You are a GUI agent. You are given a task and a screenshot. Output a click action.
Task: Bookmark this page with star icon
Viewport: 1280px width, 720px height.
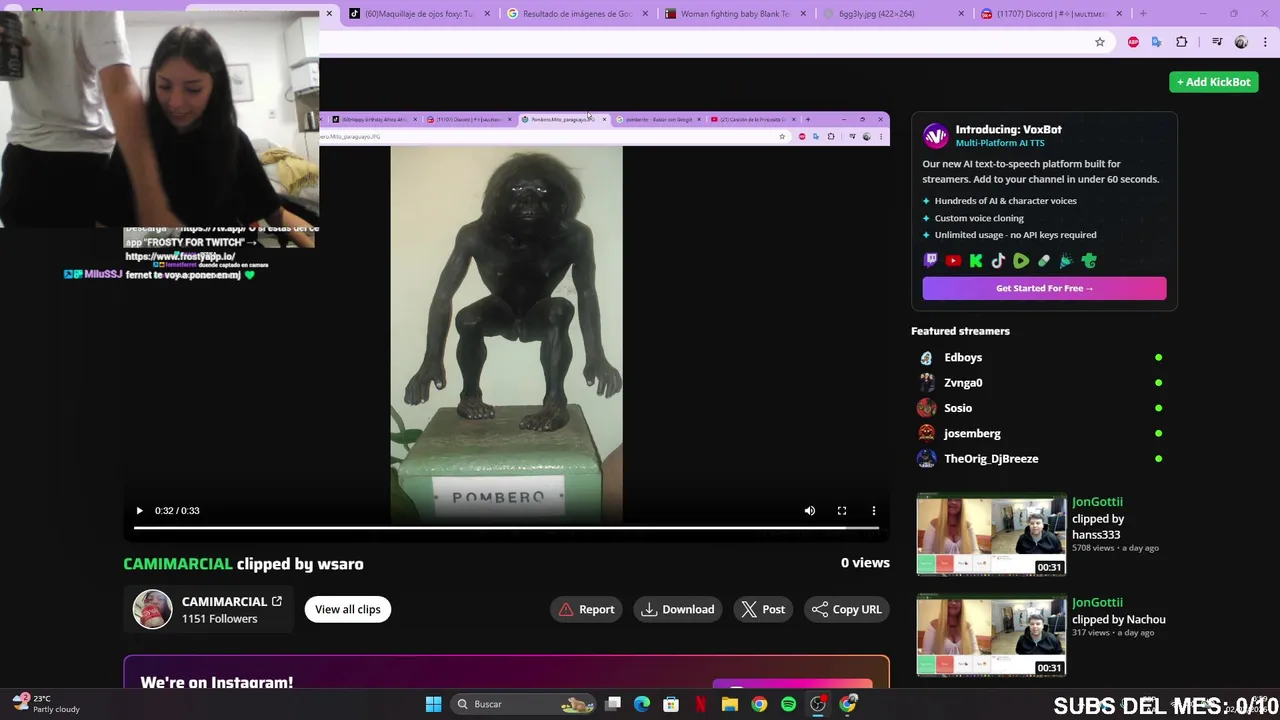coord(1100,42)
